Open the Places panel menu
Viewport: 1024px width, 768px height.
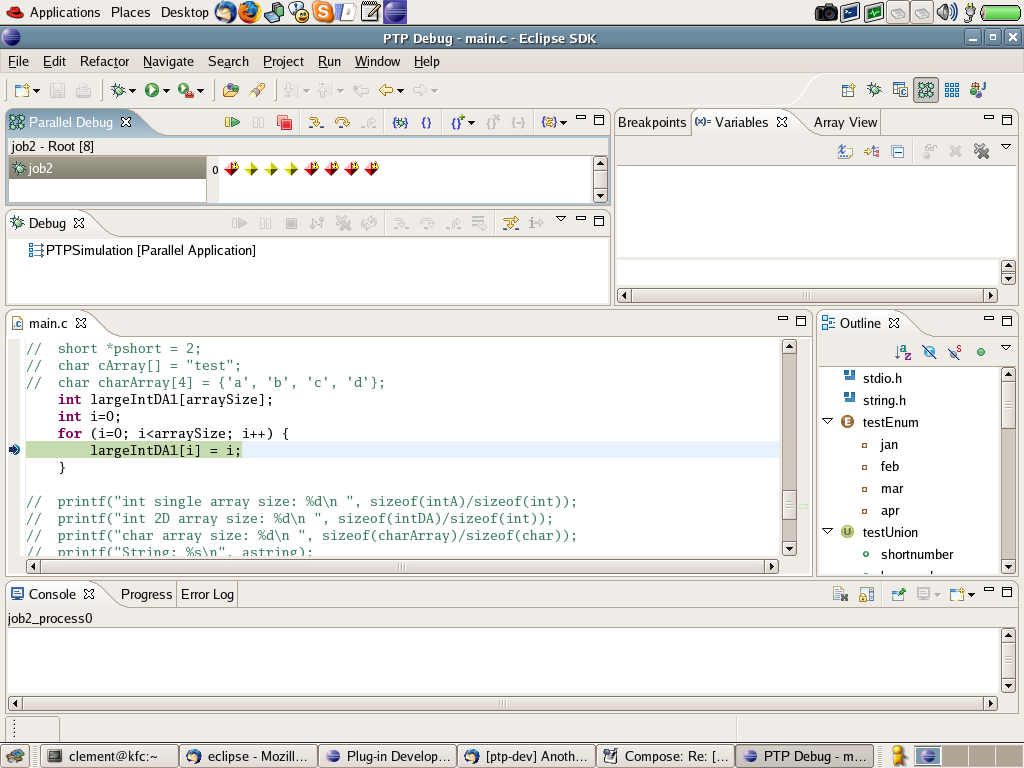pos(131,12)
